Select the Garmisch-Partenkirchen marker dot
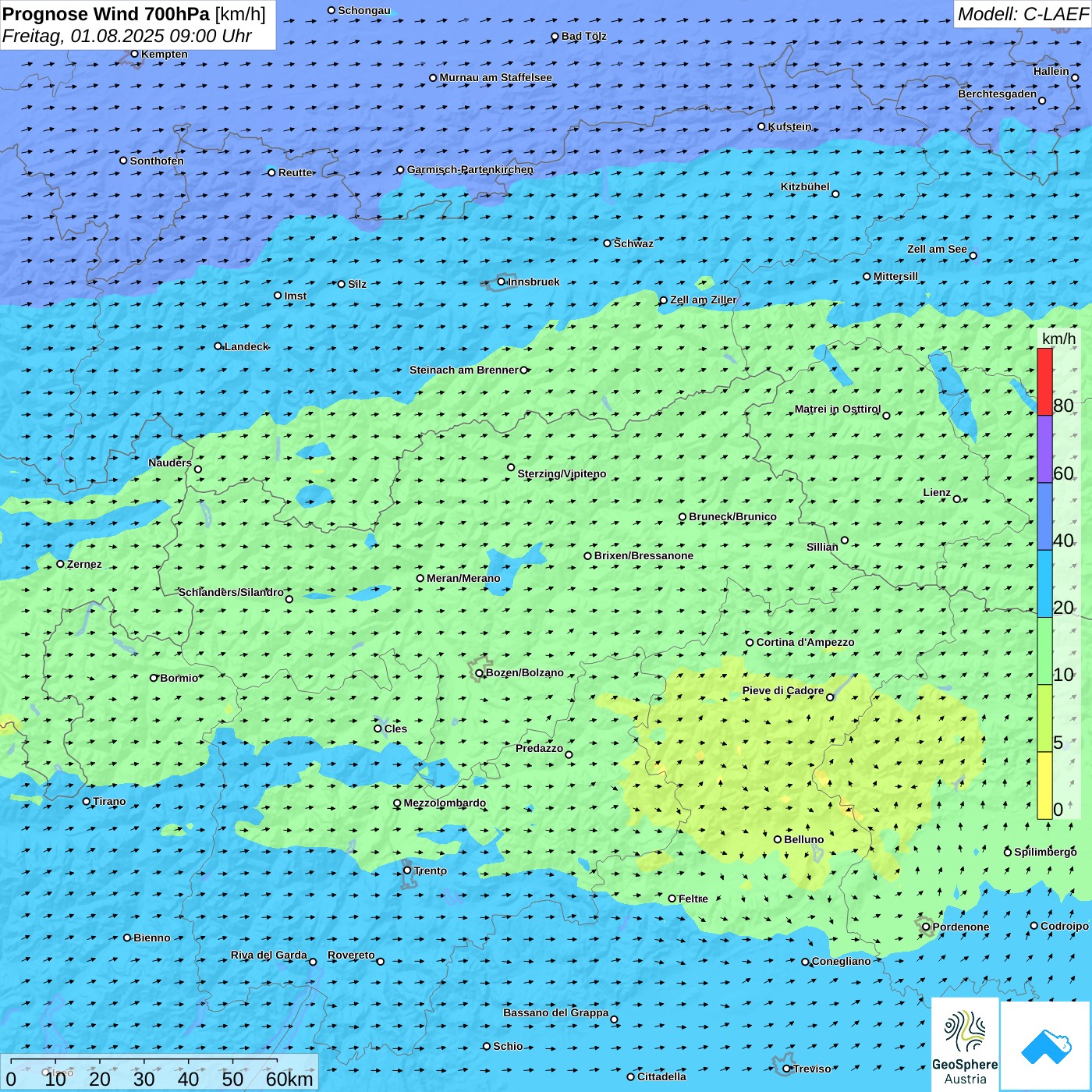 pos(400,170)
